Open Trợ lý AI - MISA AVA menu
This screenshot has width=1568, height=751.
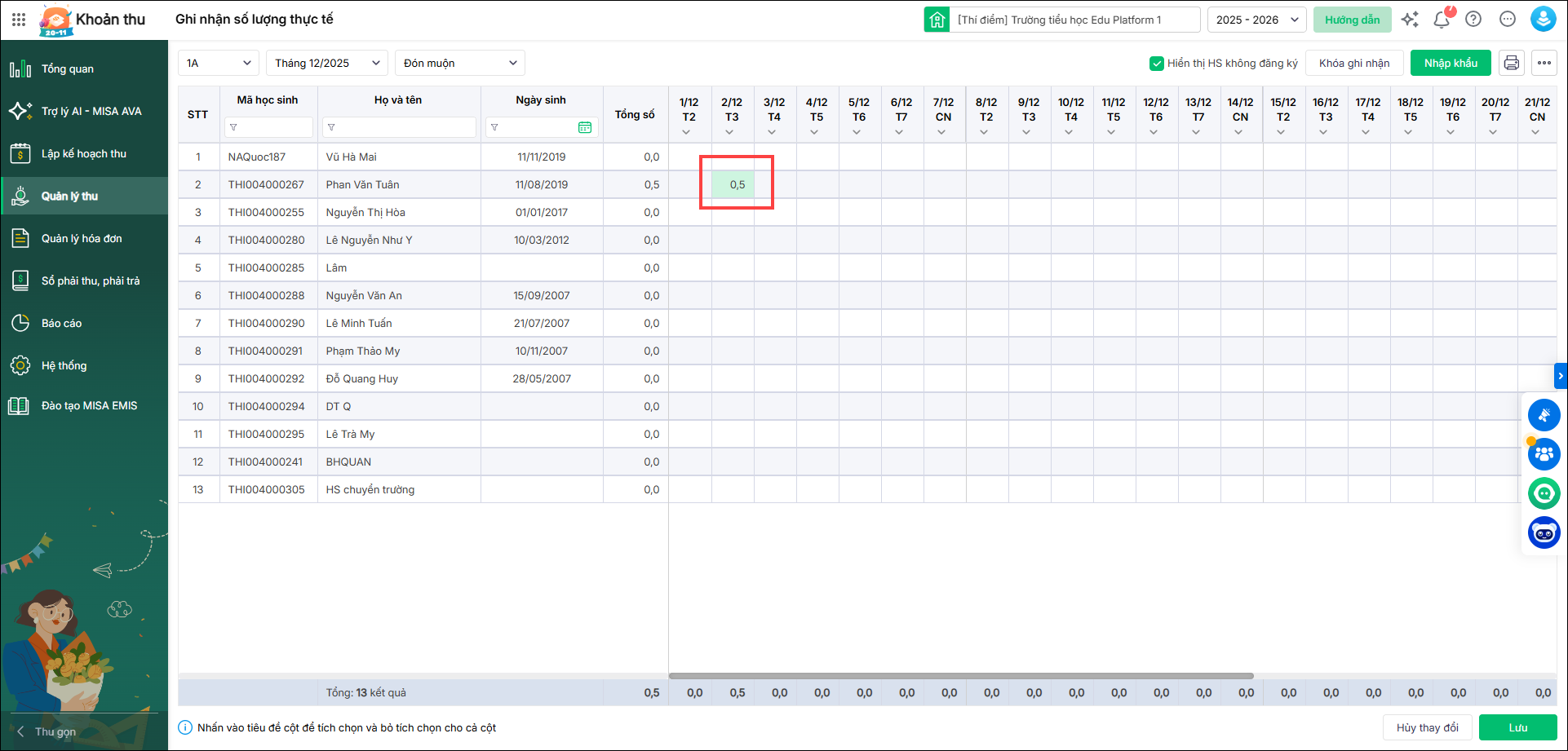pos(84,111)
